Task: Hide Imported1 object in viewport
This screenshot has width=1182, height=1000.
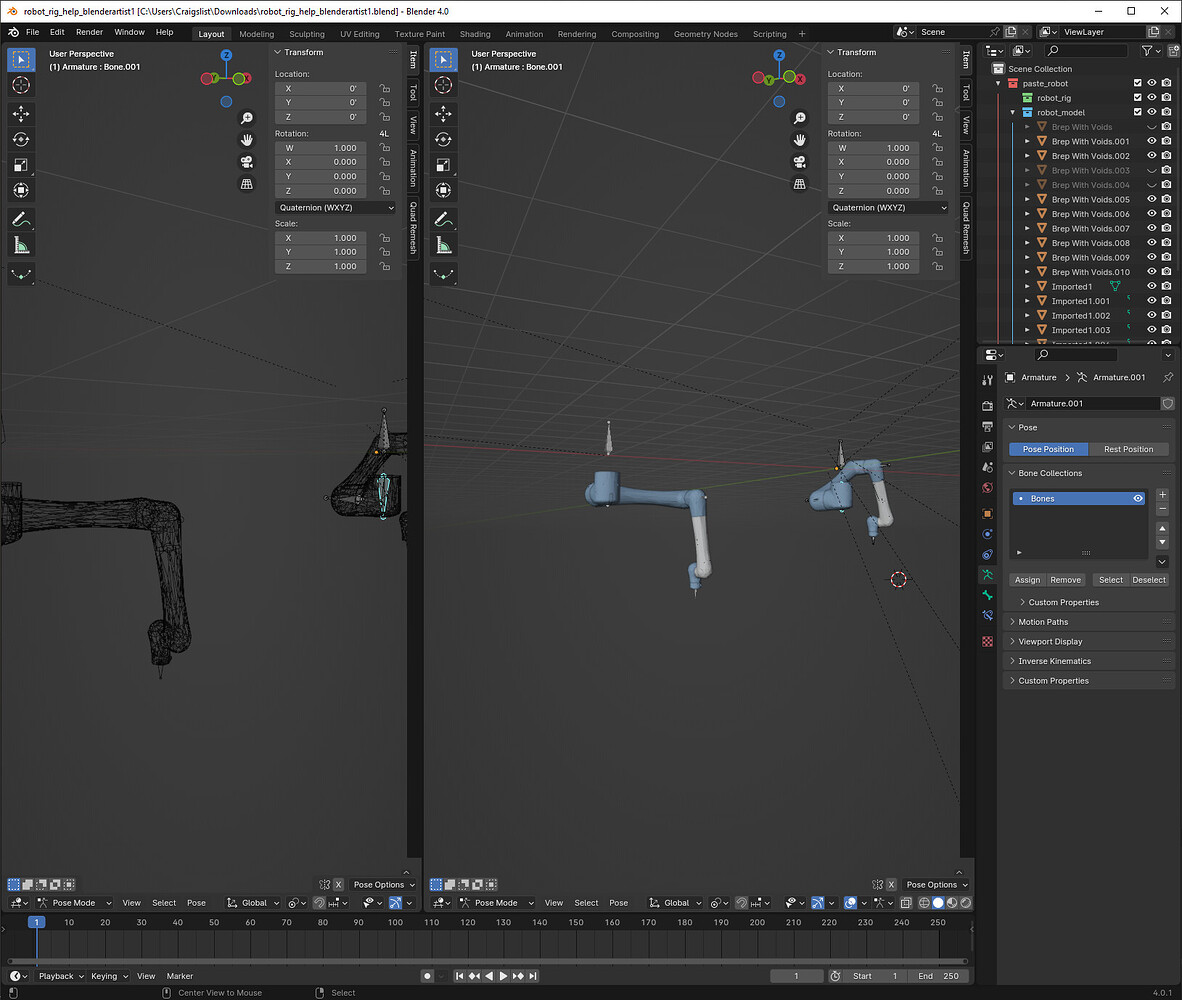Action: pyautogui.click(x=1152, y=286)
